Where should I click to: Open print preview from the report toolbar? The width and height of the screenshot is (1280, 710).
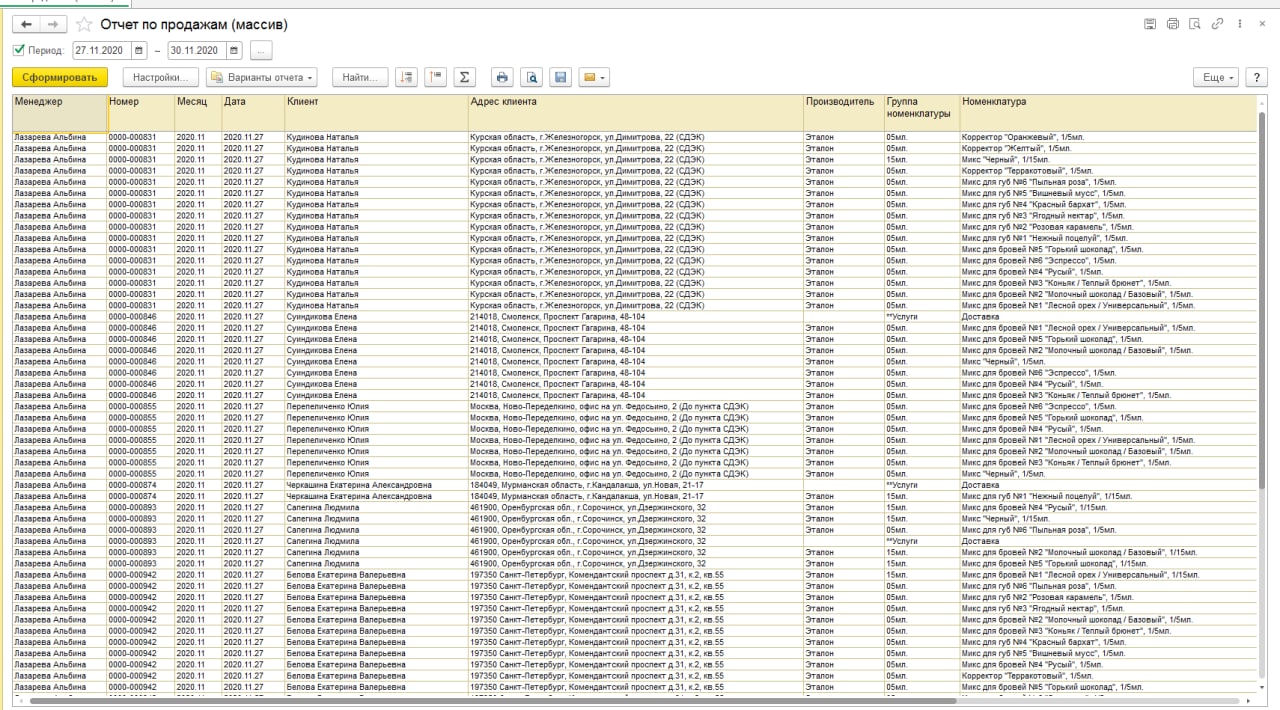532,77
